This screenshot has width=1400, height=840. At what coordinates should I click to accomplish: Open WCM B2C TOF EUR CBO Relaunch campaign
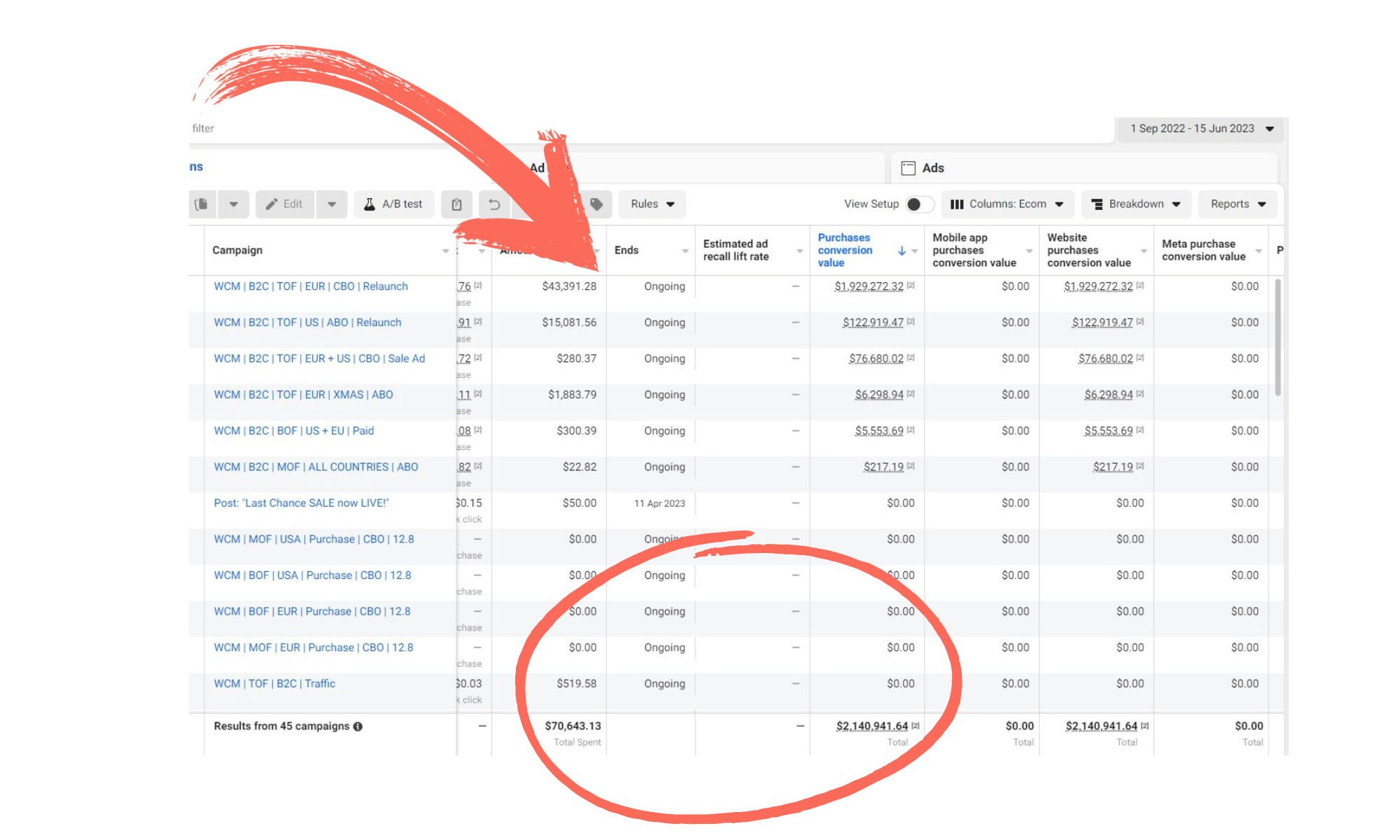(x=311, y=286)
